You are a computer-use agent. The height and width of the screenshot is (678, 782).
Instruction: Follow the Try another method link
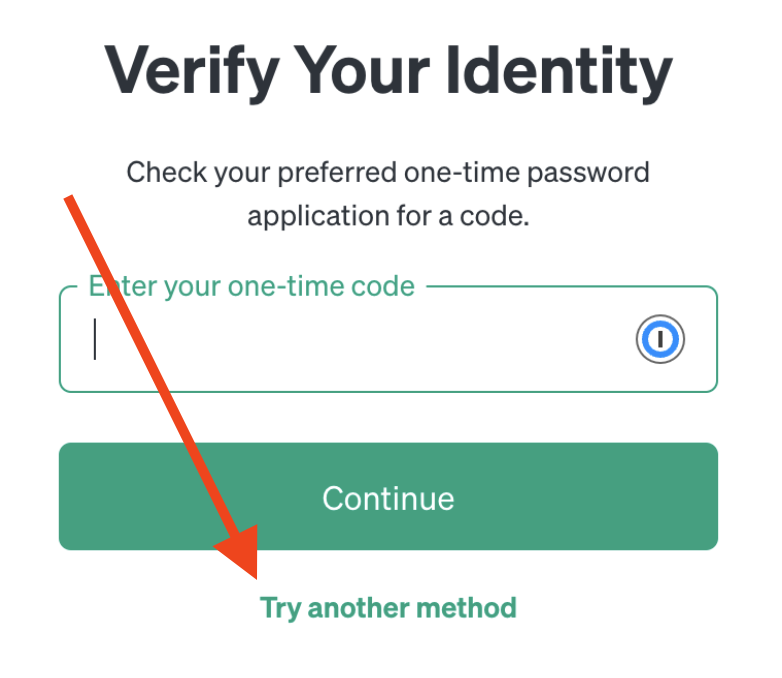pyautogui.click(x=389, y=608)
